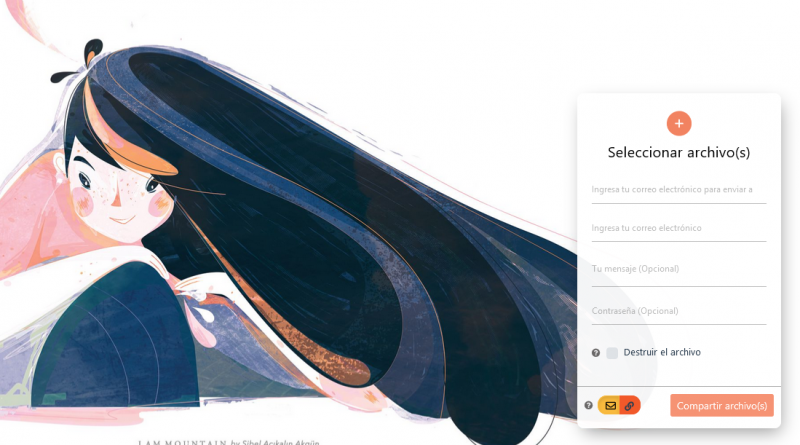Click the Destruir el archivo label text
This screenshot has height=445, width=800.
pyautogui.click(x=662, y=352)
